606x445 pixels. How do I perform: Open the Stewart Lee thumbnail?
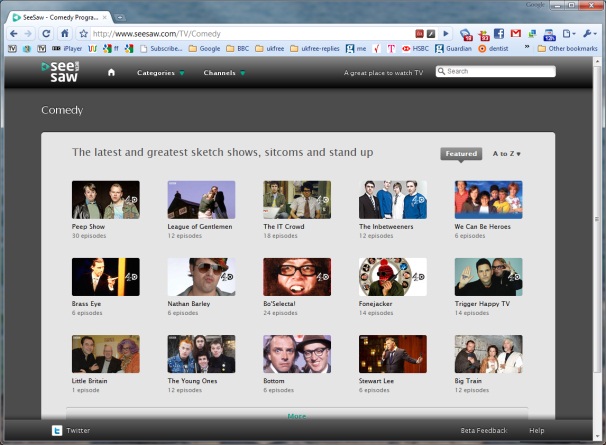pos(393,354)
